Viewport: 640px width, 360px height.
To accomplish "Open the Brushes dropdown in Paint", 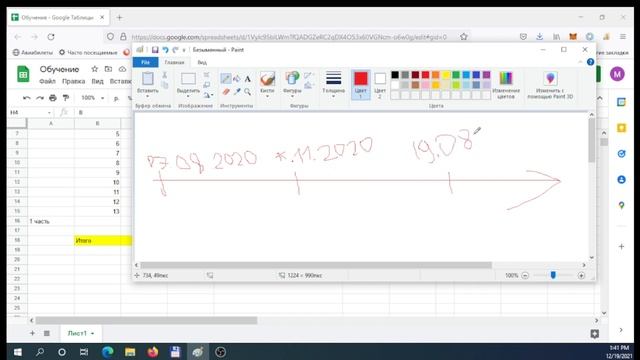I will (267, 96).
